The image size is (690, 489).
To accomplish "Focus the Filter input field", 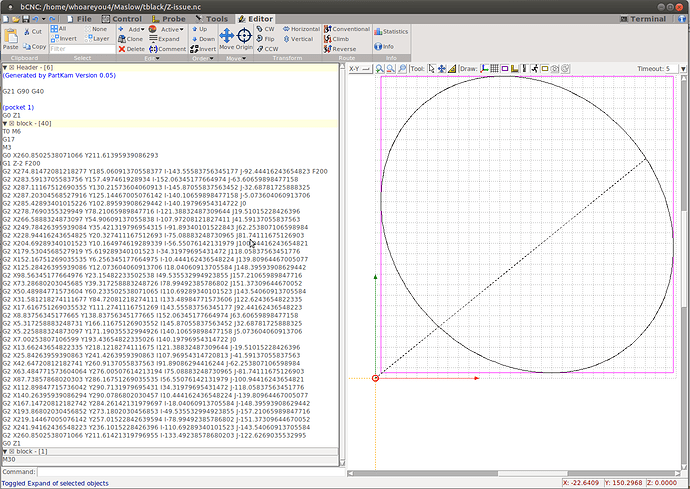I will [x=82, y=49].
